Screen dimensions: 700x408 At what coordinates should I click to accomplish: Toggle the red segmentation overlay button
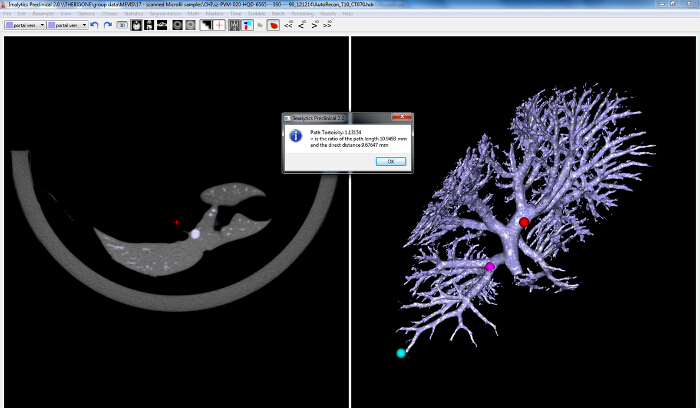tap(272, 25)
